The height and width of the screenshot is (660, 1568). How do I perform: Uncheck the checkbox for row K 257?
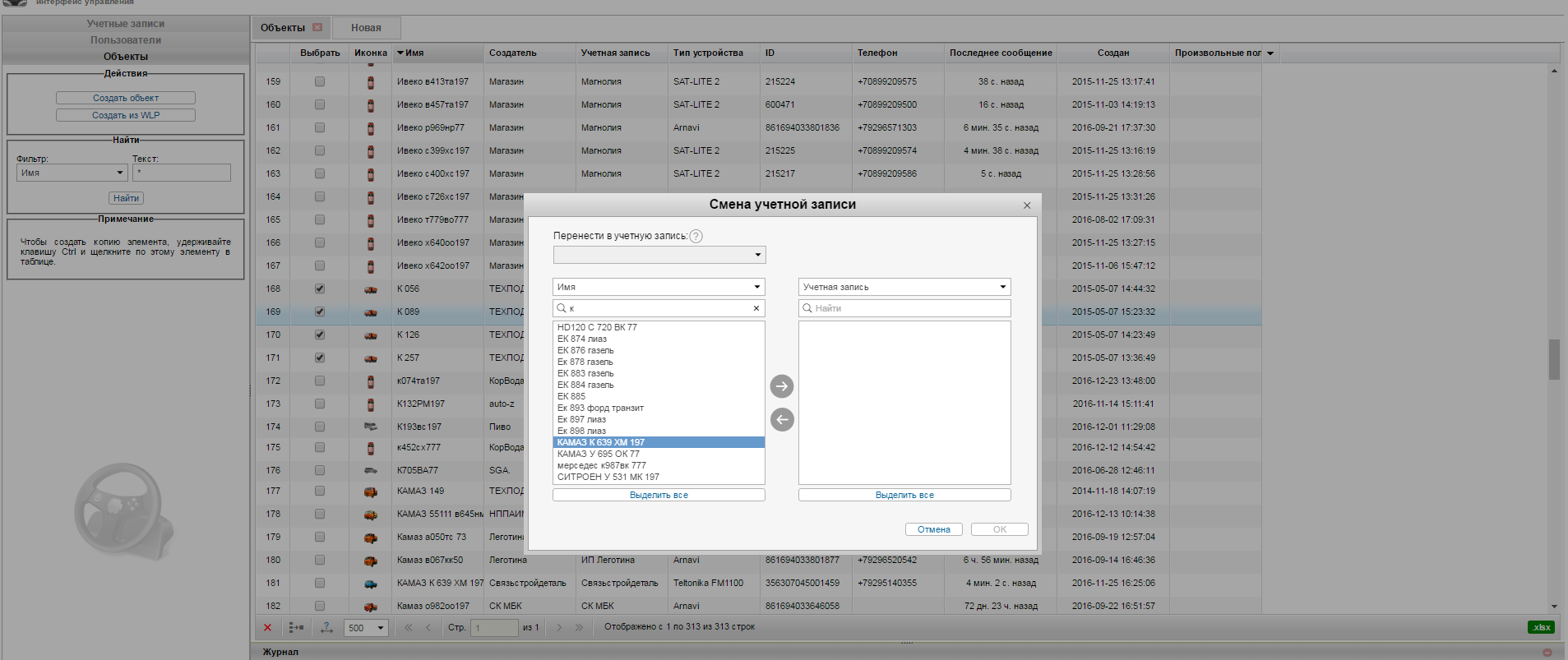(x=320, y=358)
